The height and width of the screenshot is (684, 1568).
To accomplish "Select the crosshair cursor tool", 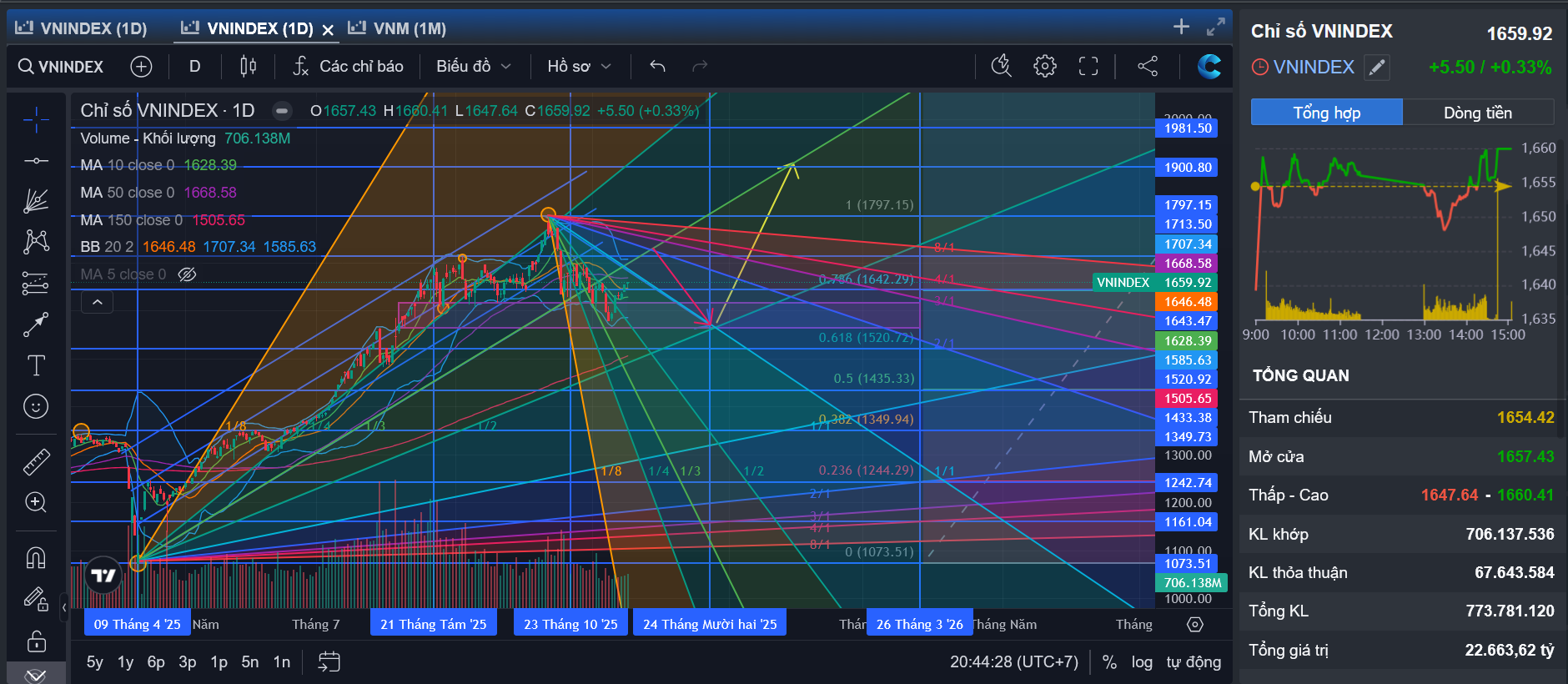I will pyautogui.click(x=36, y=120).
